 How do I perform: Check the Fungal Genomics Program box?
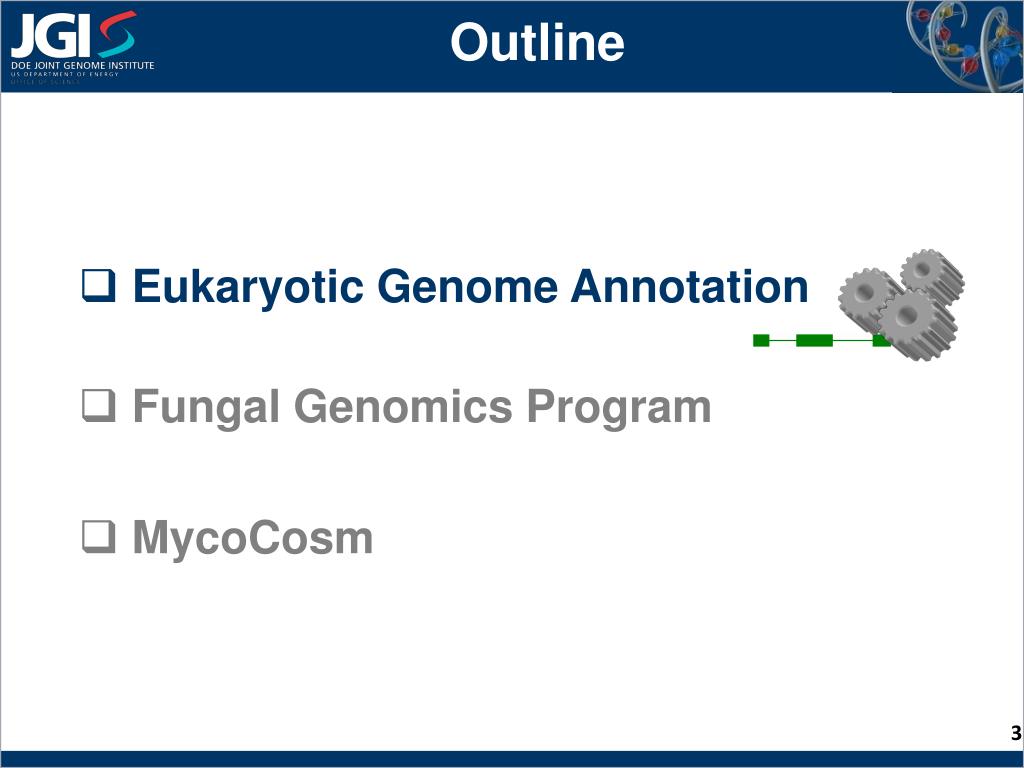point(99,406)
